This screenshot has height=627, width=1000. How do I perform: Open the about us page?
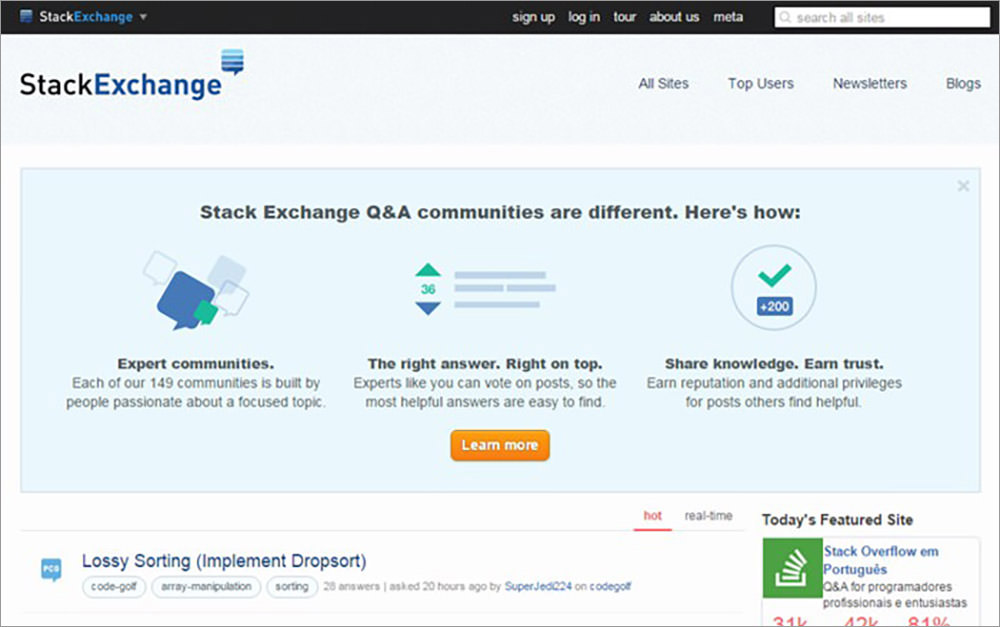pyautogui.click(x=674, y=17)
